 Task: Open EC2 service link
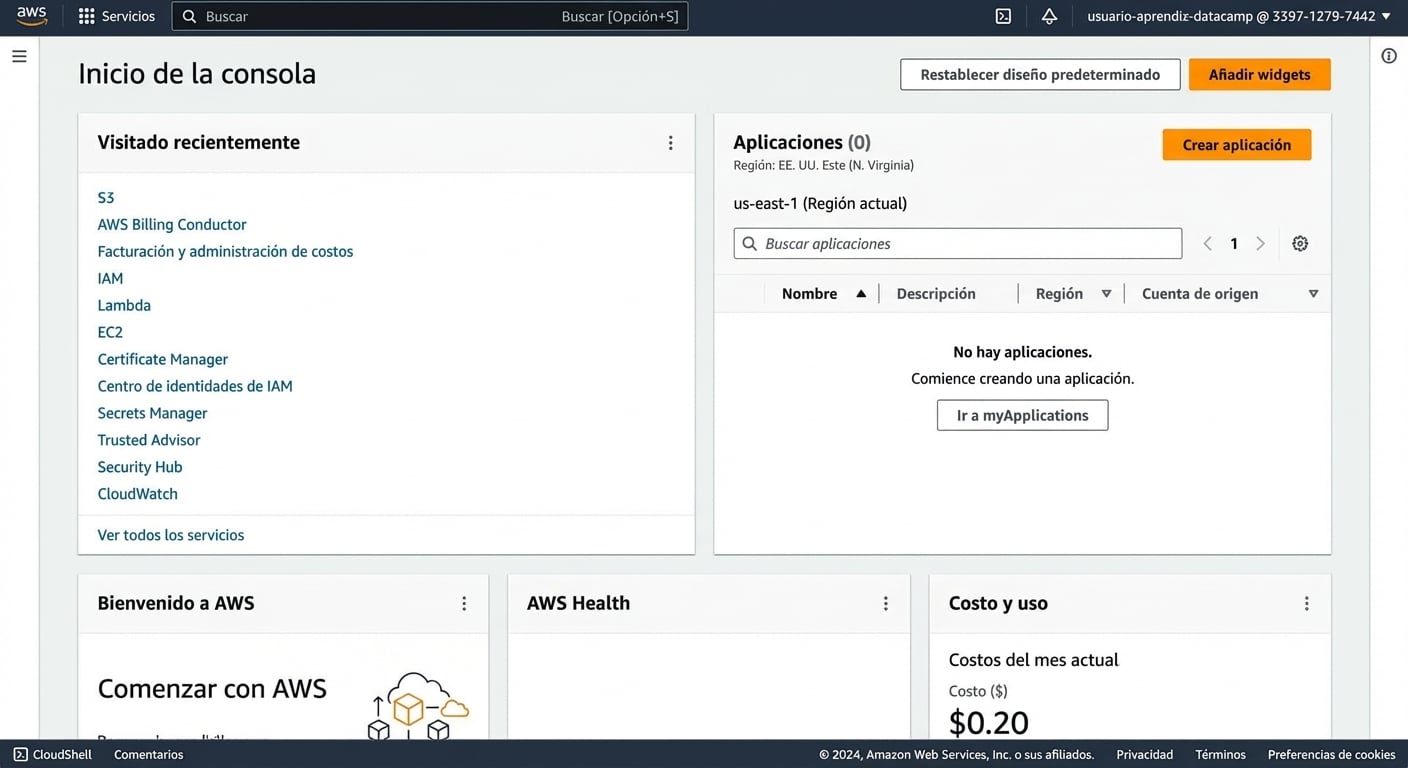110,333
